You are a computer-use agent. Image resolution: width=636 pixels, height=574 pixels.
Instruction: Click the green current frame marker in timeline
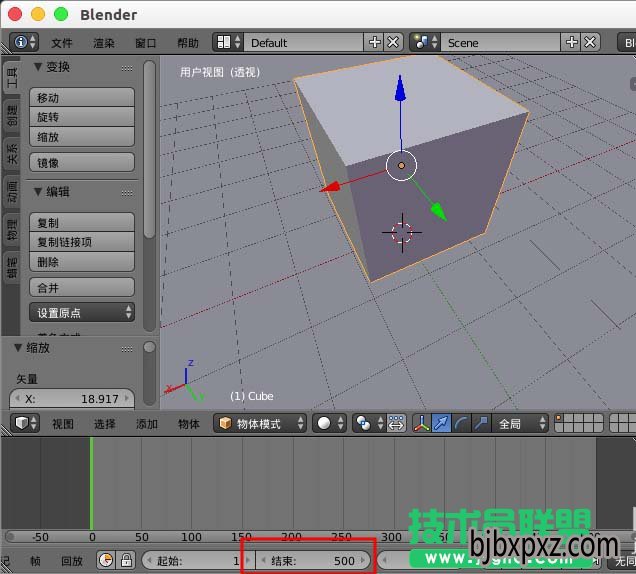click(x=92, y=483)
